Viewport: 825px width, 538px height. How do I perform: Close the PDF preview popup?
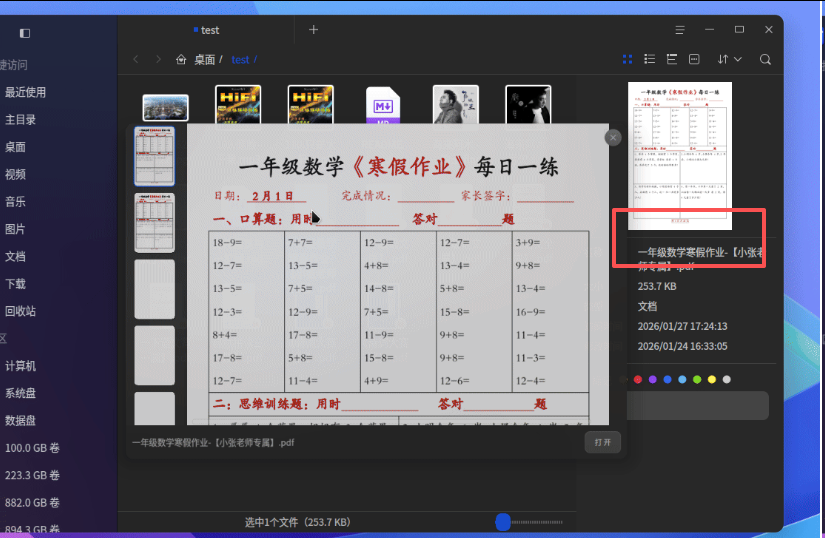coord(613,138)
